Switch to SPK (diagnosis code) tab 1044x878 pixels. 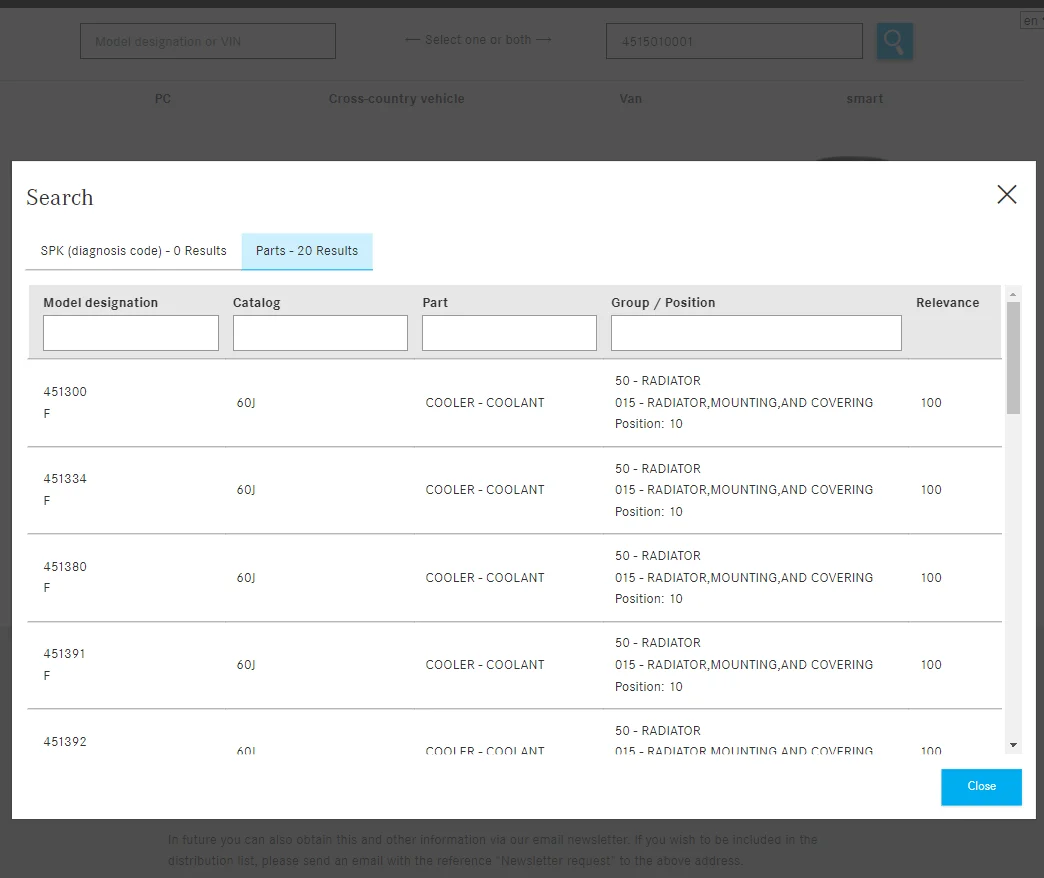coord(134,251)
